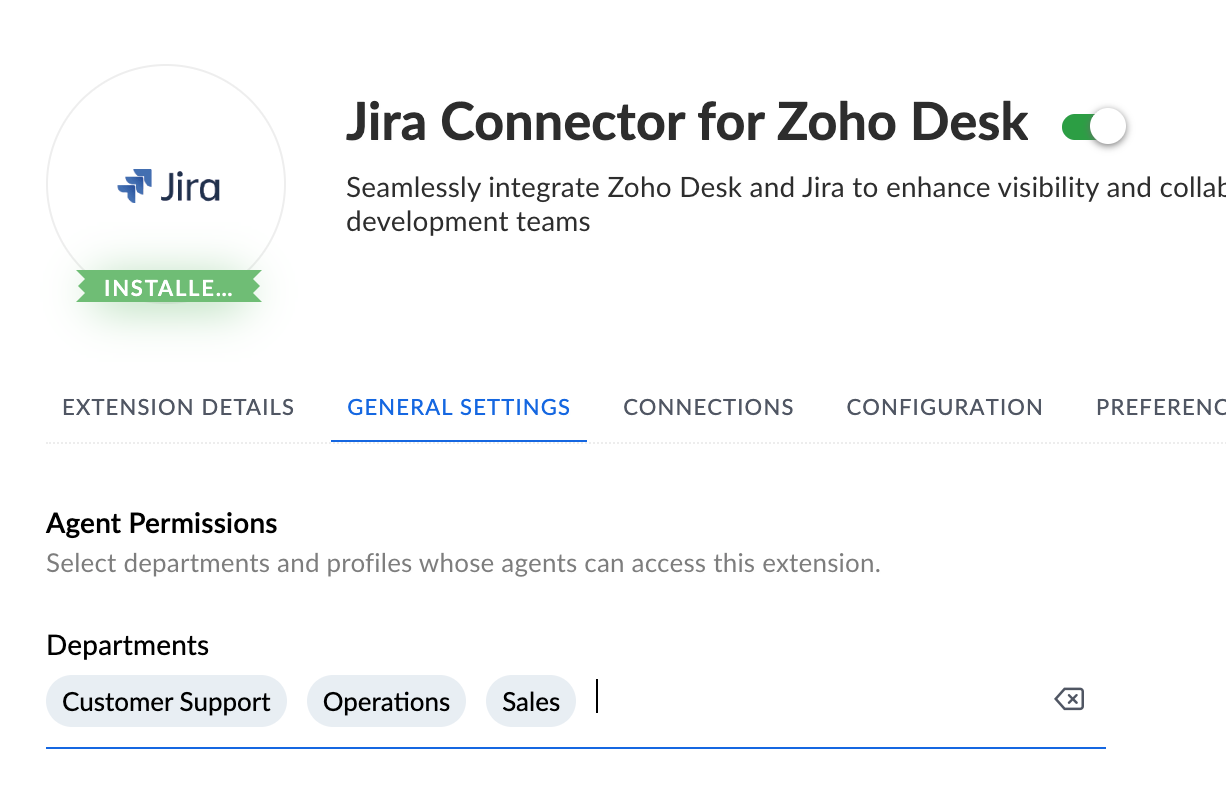Click the Jira Connector for Zoho Desk title
The image size is (1226, 788).
[686, 123]
